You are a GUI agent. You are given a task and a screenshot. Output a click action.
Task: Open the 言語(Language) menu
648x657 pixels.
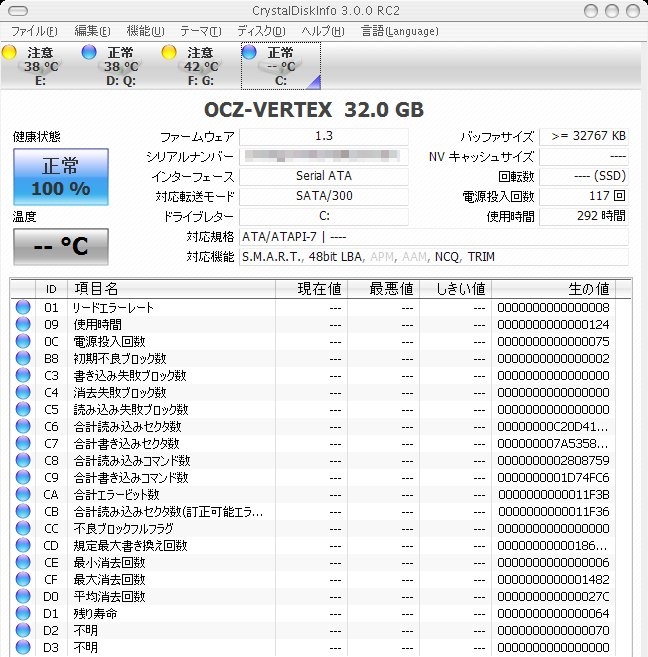click(400, 31)
